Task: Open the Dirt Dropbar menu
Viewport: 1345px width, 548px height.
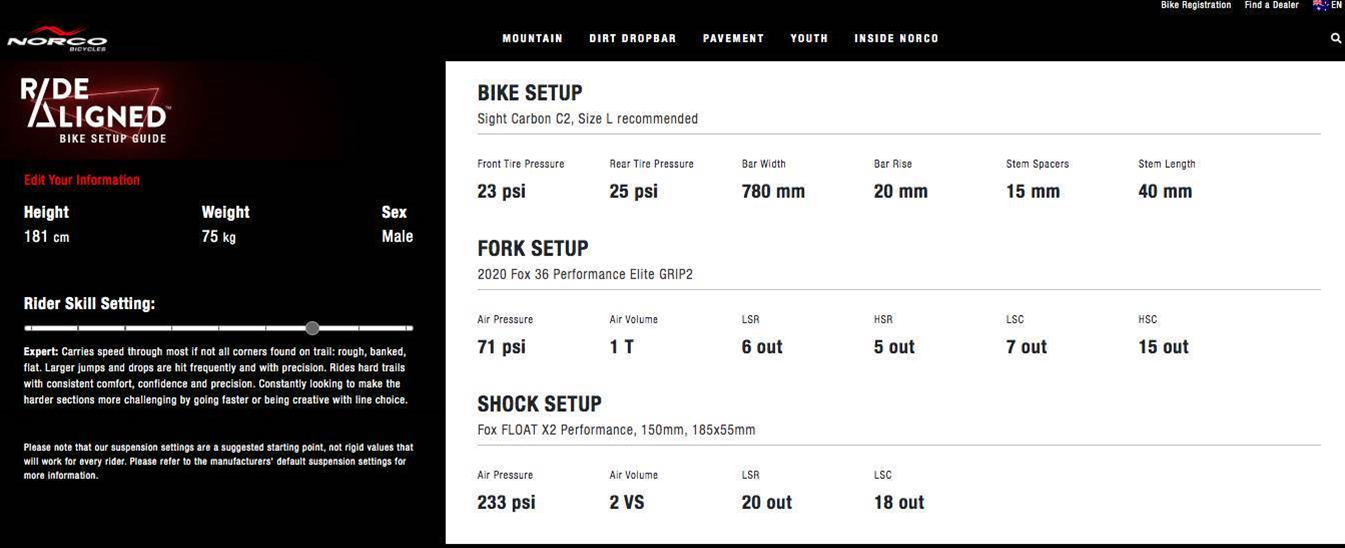Action: pyautogui.click(x=633, y=39)
